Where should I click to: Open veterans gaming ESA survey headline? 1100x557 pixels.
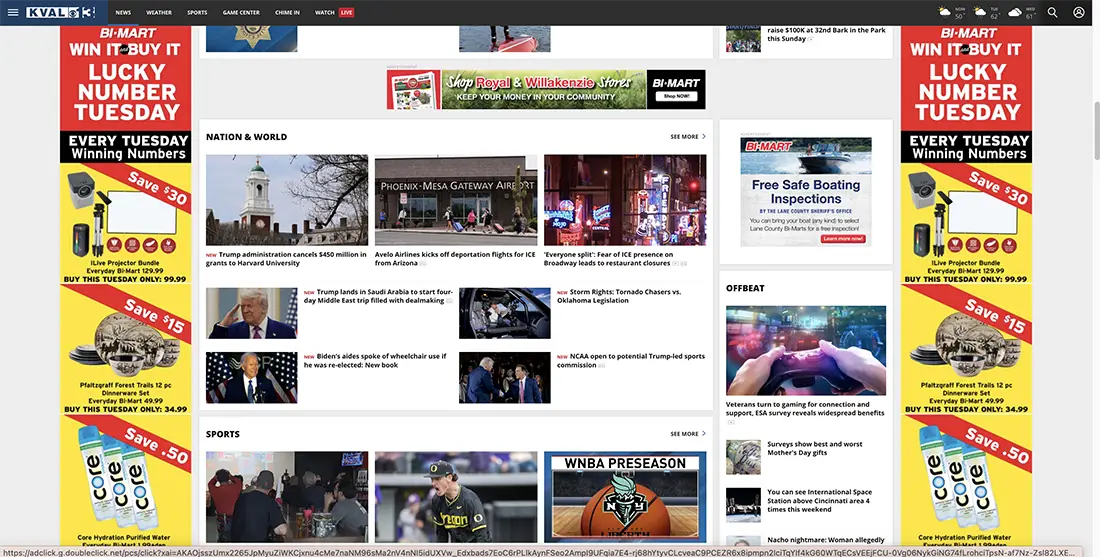pyautogui.click(x=805, y=409)
